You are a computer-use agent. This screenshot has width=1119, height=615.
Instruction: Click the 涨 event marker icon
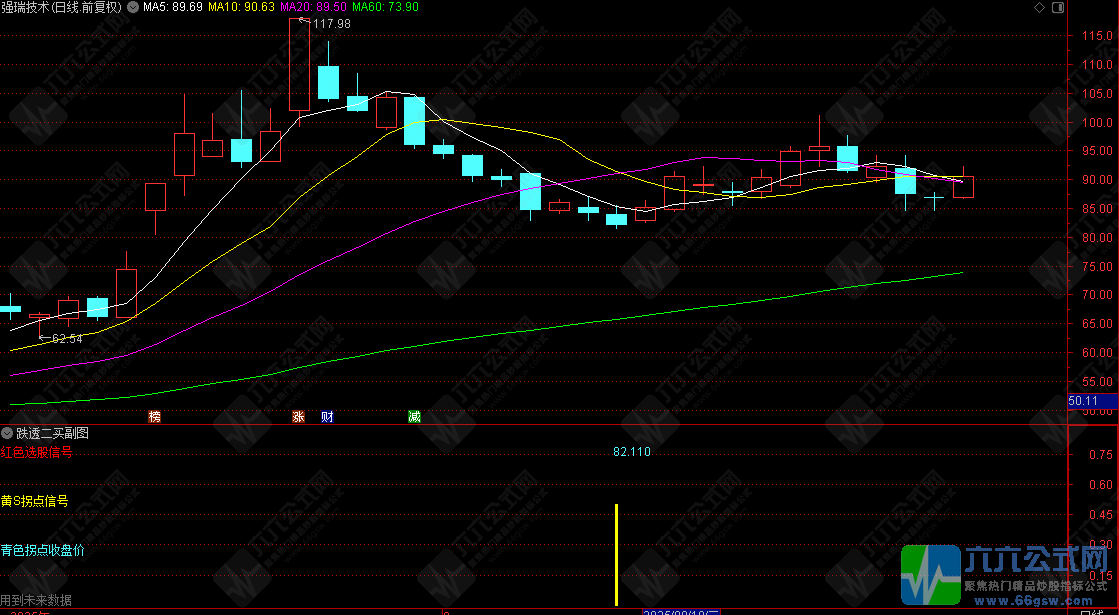coord(298,417)
